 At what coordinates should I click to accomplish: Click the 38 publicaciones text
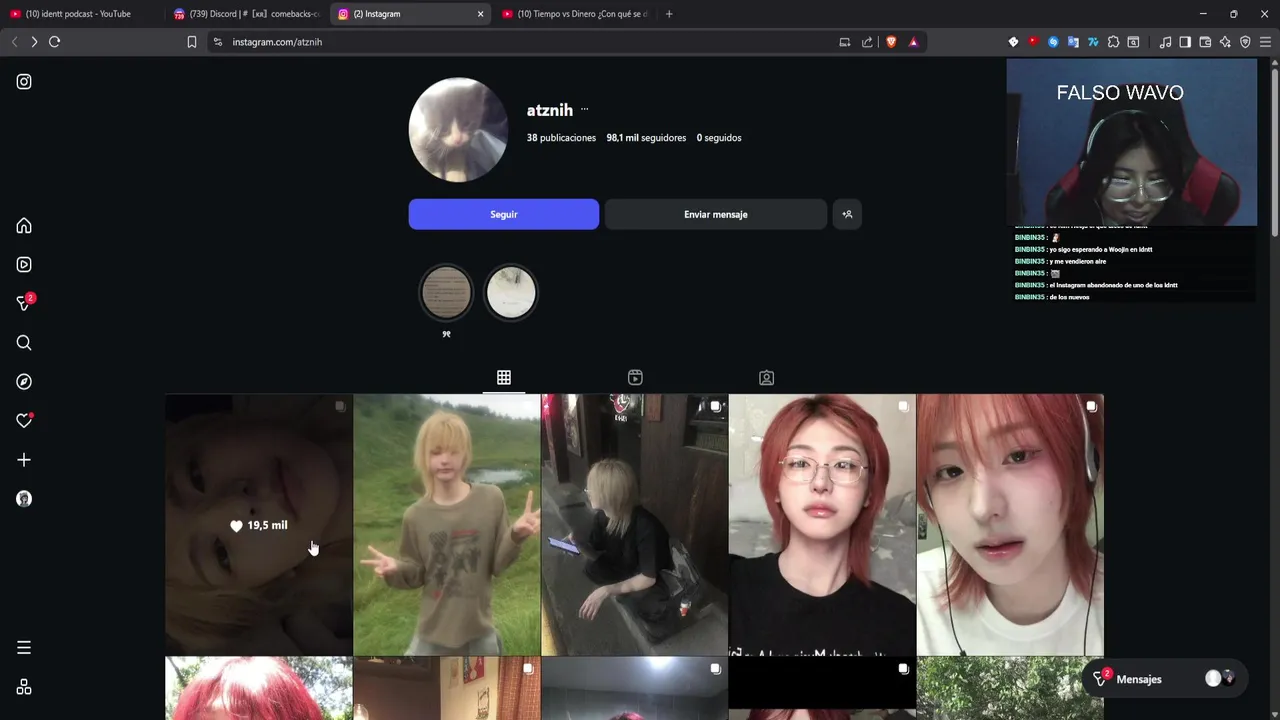(x=561, y=138)
